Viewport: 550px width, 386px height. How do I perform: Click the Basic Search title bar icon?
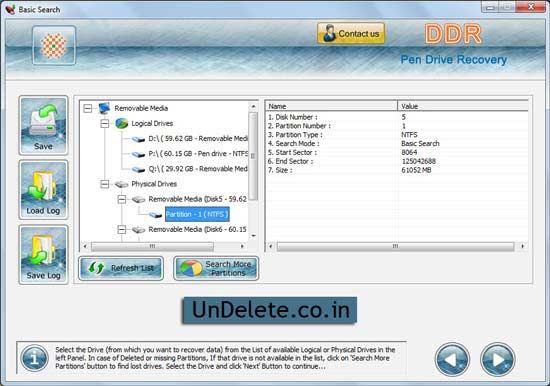coord(11,9)
